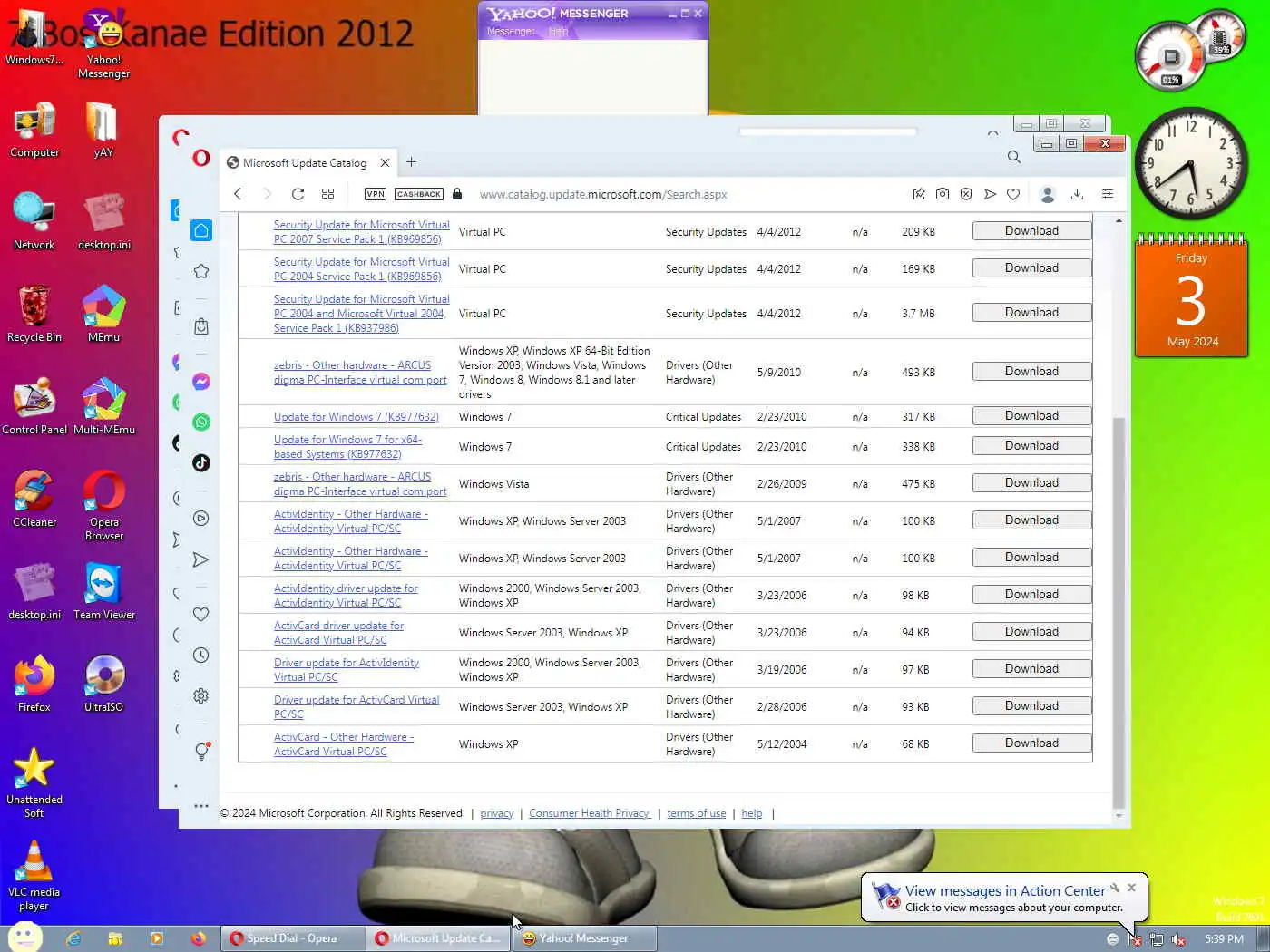
Task: Click the page vertical scrollbar thumb
Action: click(1119, 612)
